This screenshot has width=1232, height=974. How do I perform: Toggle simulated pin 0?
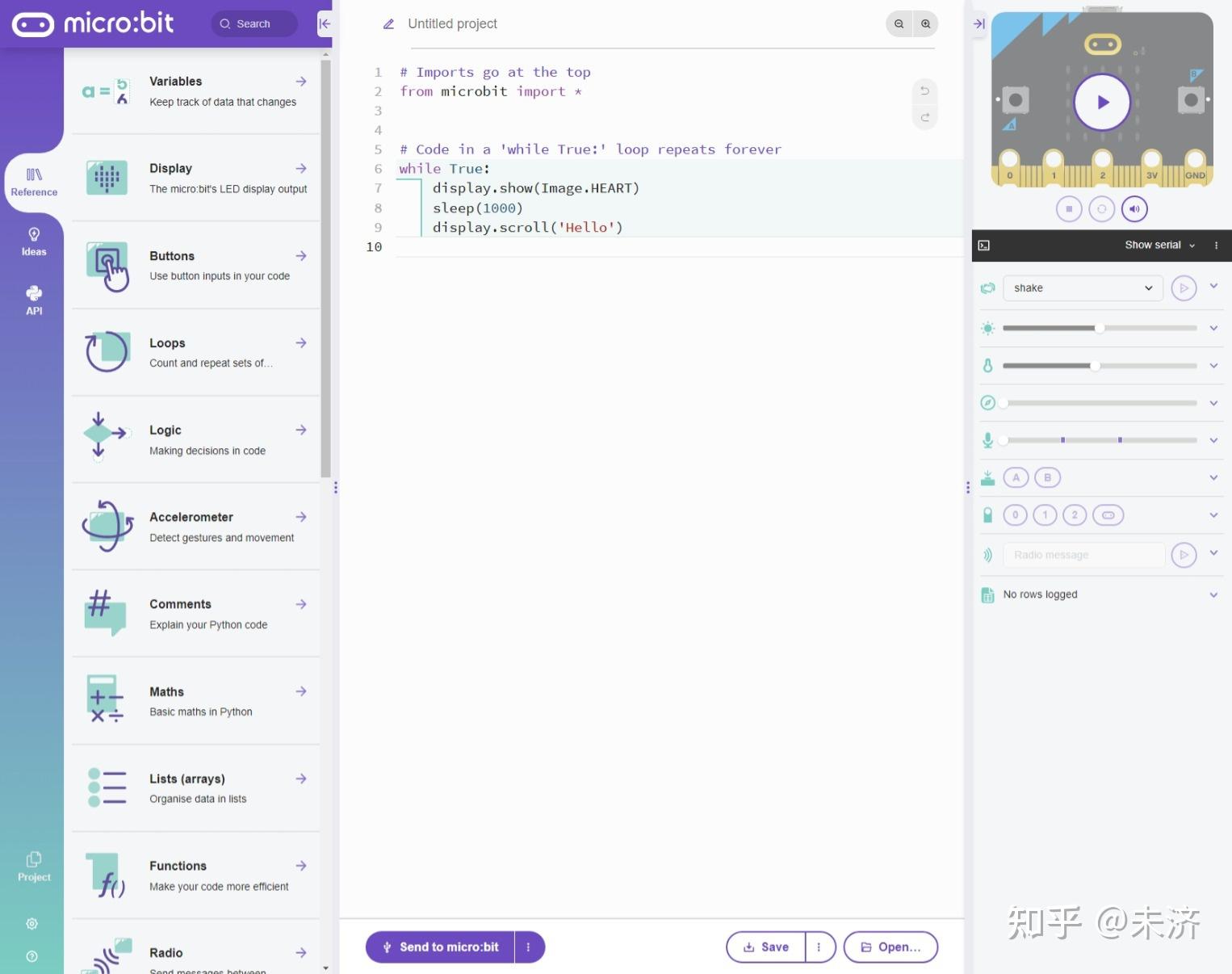point(1016,515)
